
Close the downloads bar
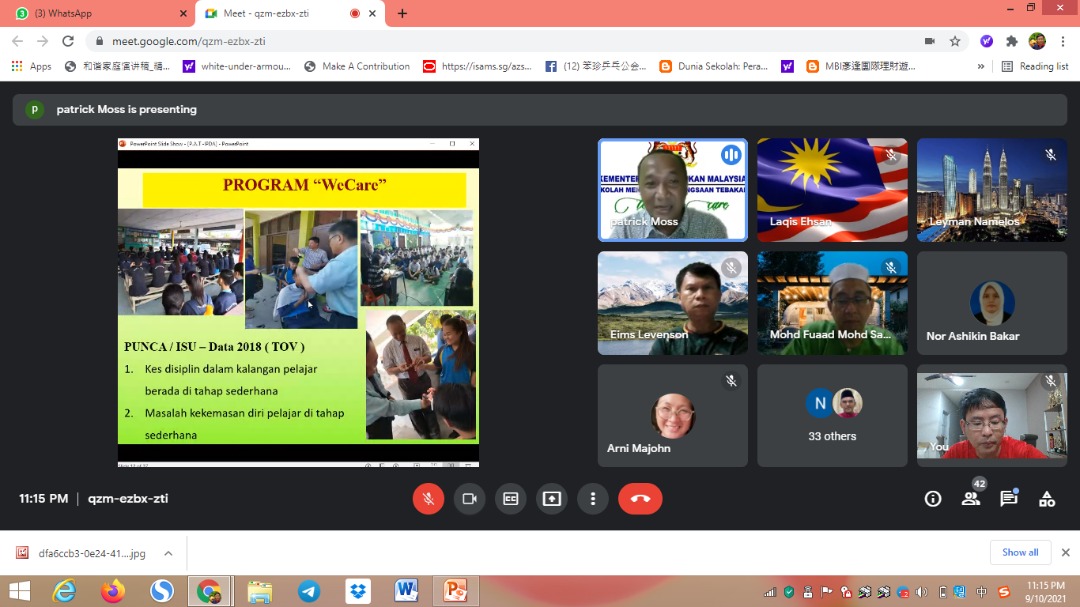click(1066, 553)
